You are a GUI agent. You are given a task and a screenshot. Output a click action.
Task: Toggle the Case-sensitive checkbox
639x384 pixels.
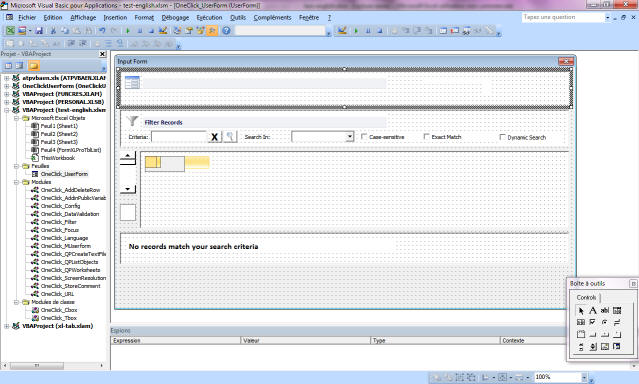tap(364, 137)
